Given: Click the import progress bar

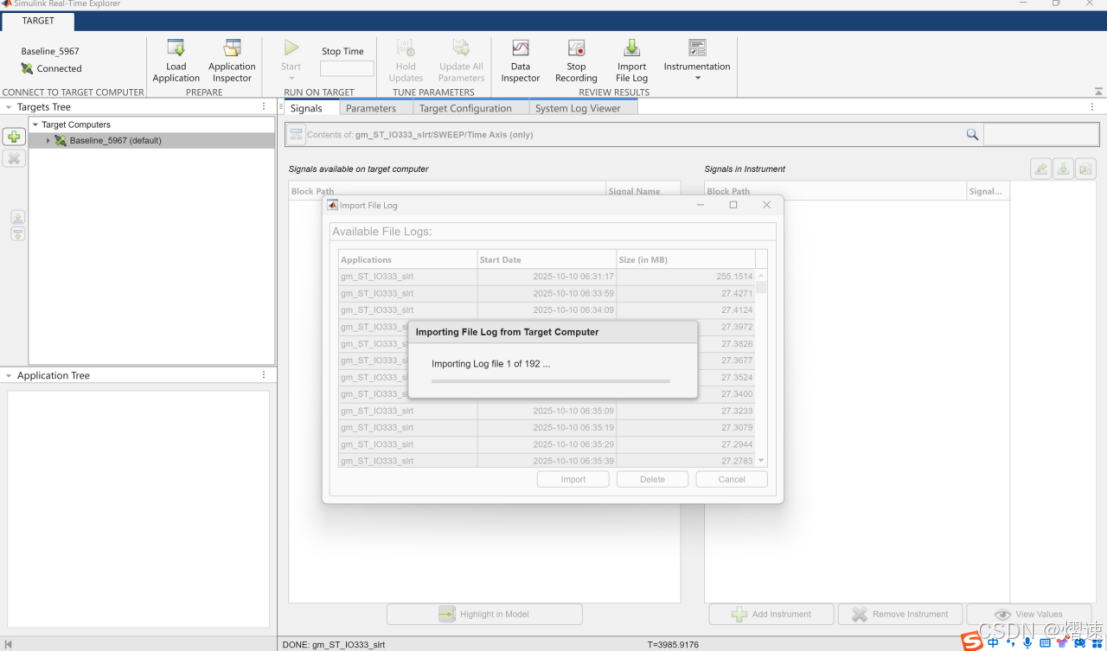Looking at the screenshot, I should pyautogui.click(x=550, y=381).
